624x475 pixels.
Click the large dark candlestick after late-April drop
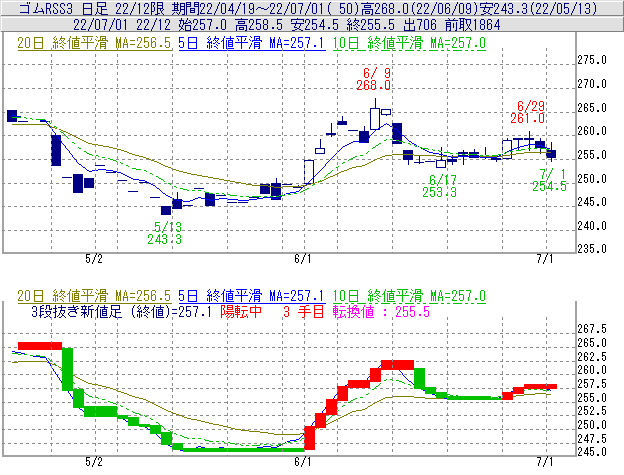point(56,150)
